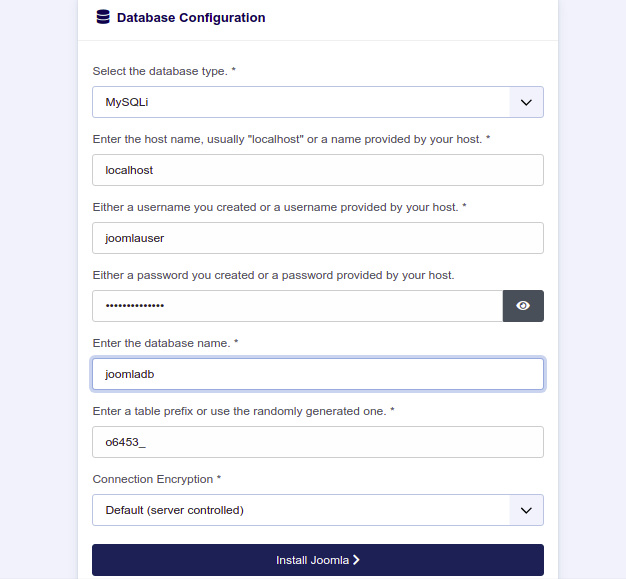This screenshot has height=579, width=626.
Task: Select the masked password input field
Action: coord(297,306)
